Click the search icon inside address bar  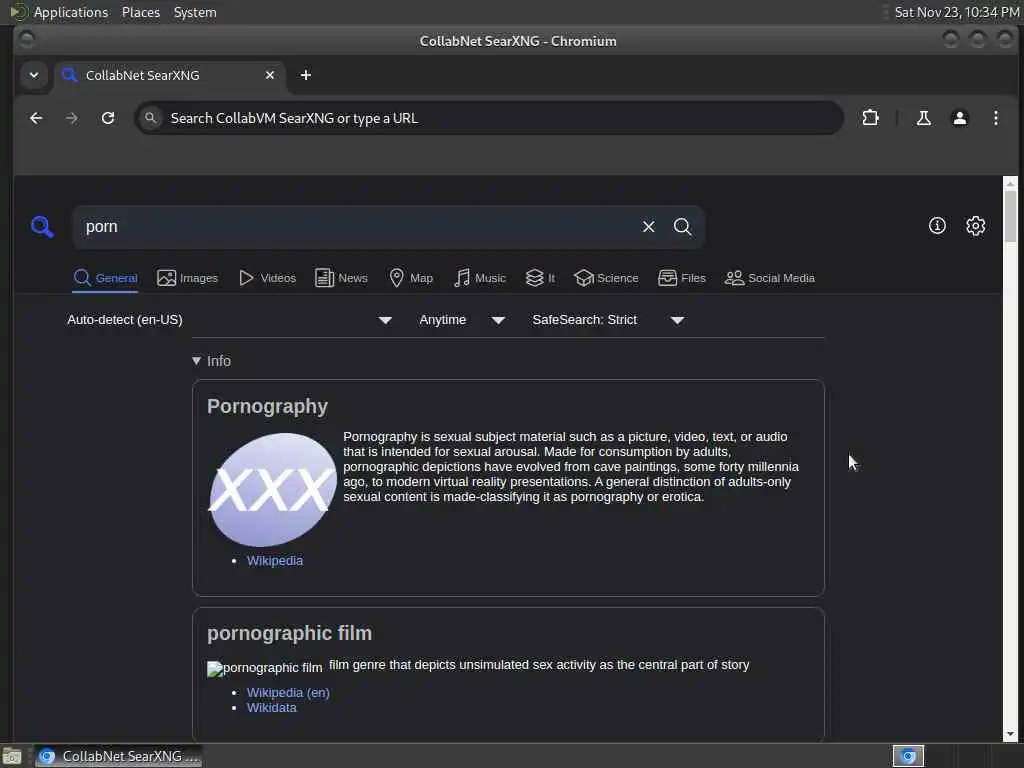150,118
